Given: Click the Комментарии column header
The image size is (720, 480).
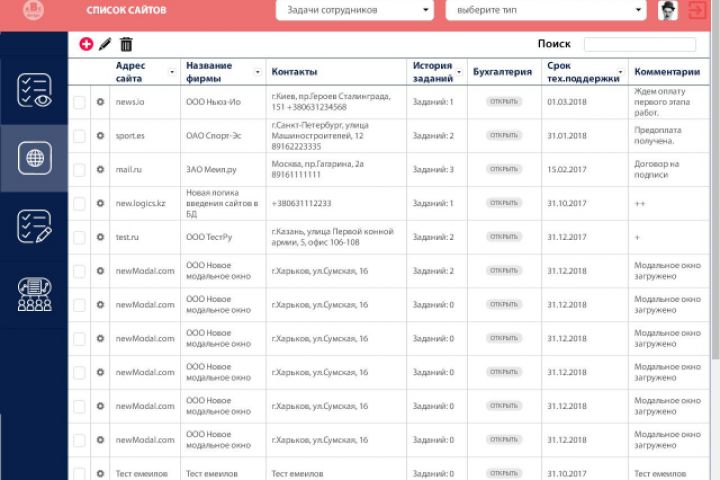Looking at the screenshot, I should (667, 72).
